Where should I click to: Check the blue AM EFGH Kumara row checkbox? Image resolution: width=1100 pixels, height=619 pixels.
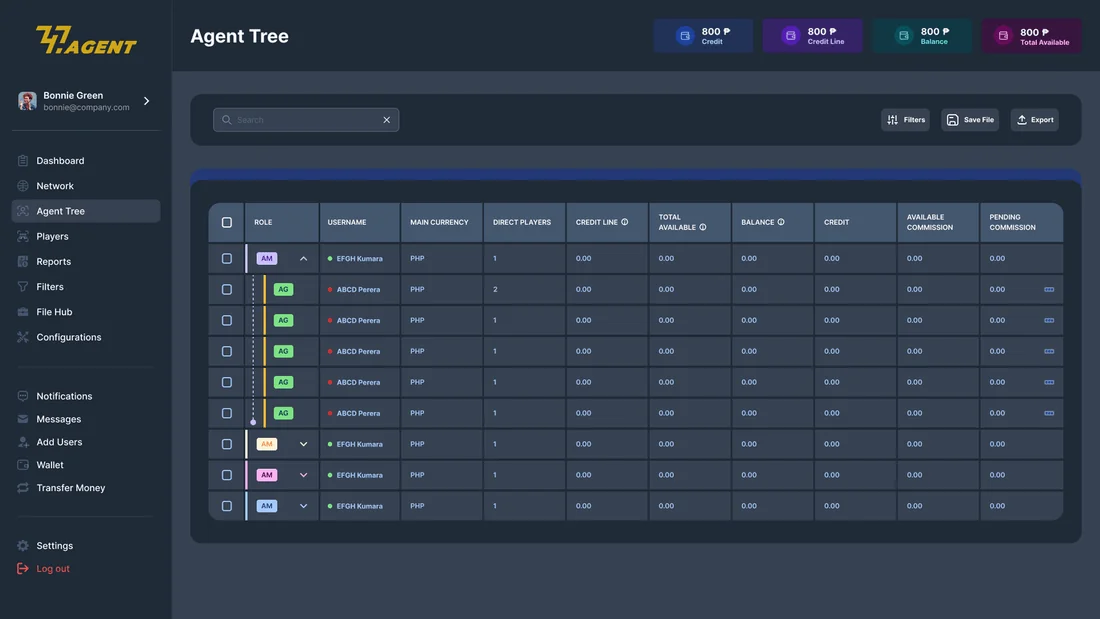pos(227,506)
